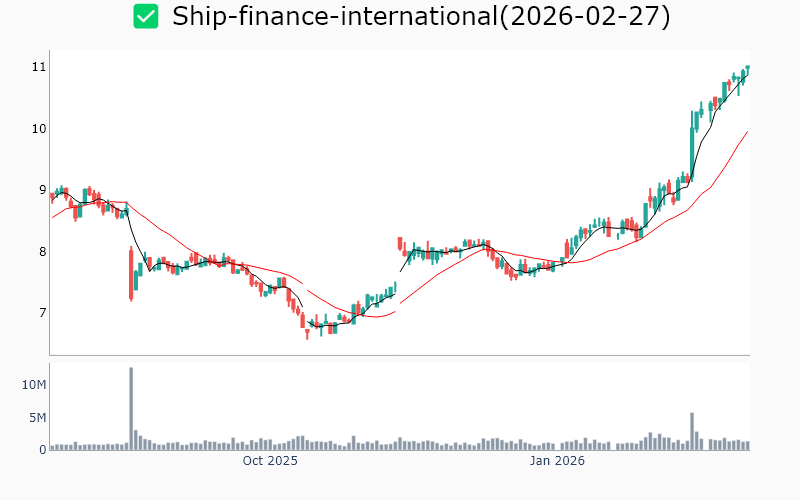Click the 0 volume axis label
The image size is (800, 500).
coord(42,450)
